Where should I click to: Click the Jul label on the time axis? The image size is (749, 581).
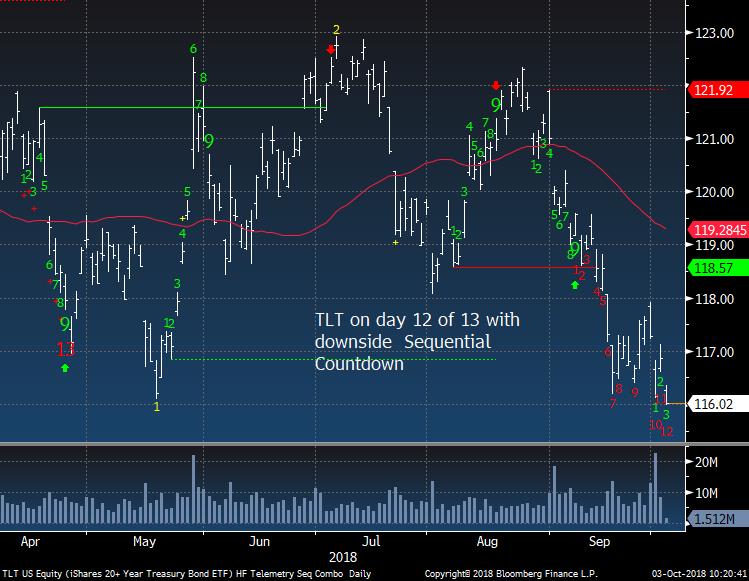[x=371, y=541]
